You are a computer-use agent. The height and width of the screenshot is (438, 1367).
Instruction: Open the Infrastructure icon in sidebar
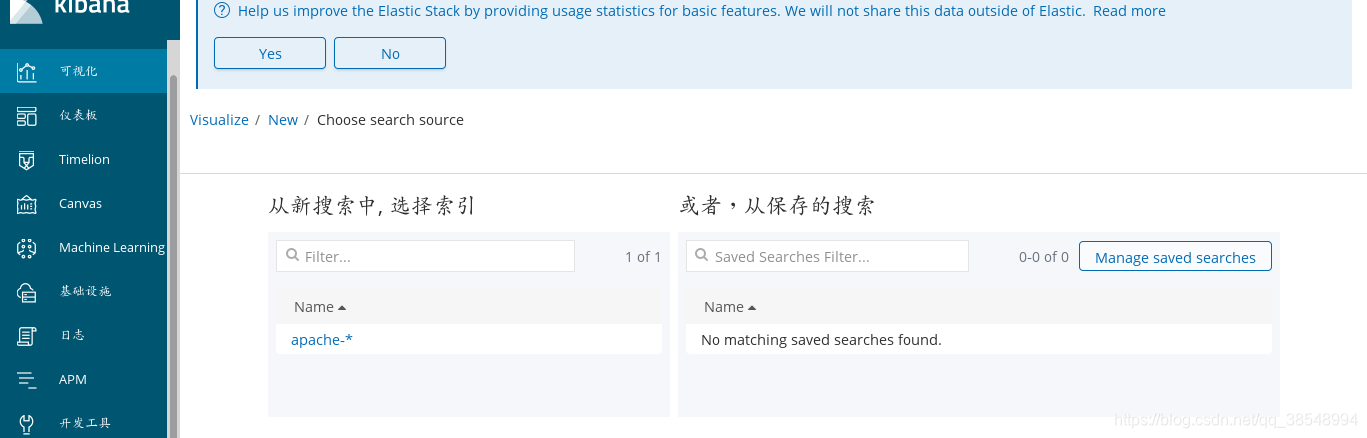[x=27, y=292]
